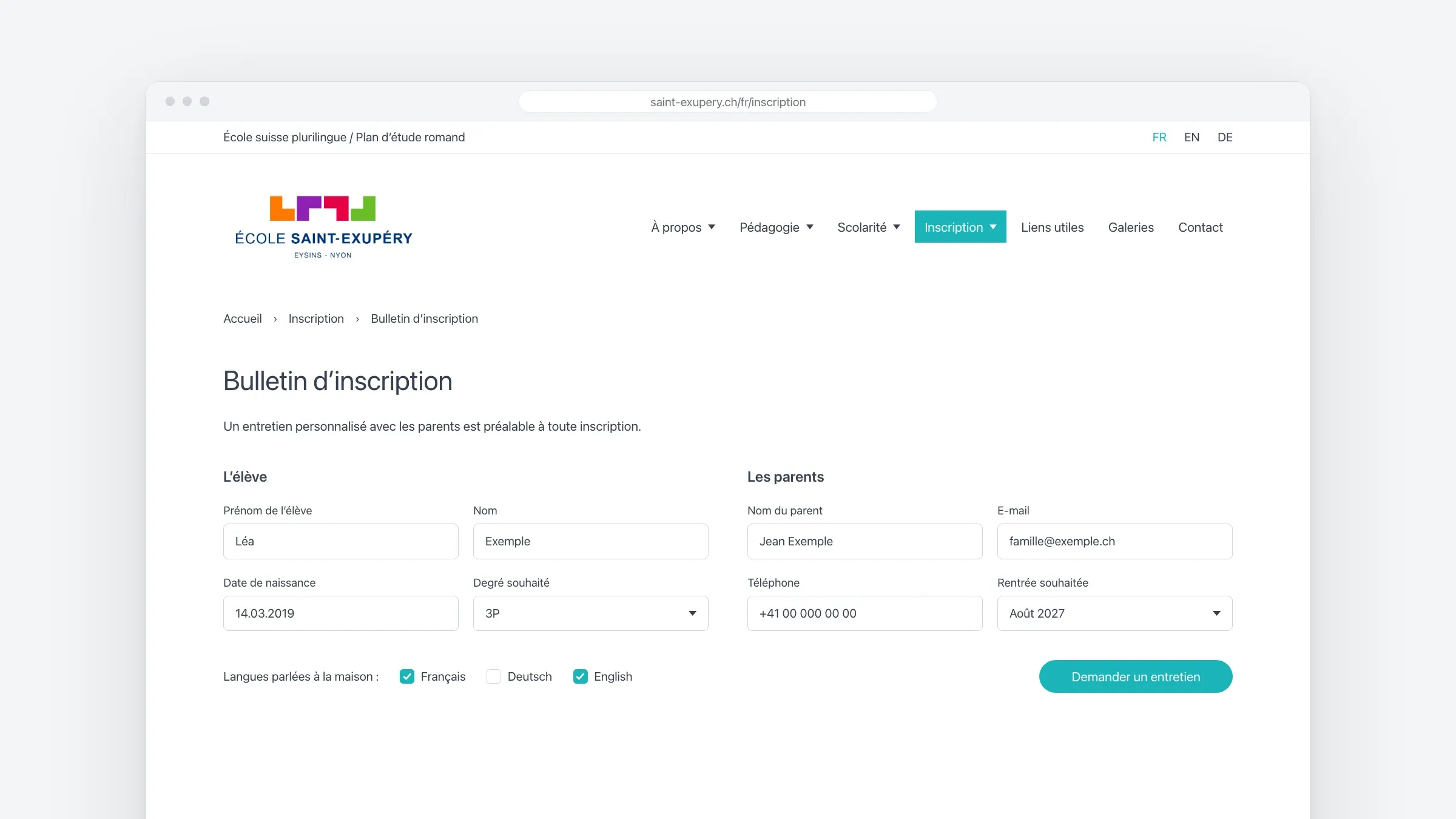This screenshot has width=1456, height=819.
Task: Go to Accueil breadcrumb
Action: 243,318
